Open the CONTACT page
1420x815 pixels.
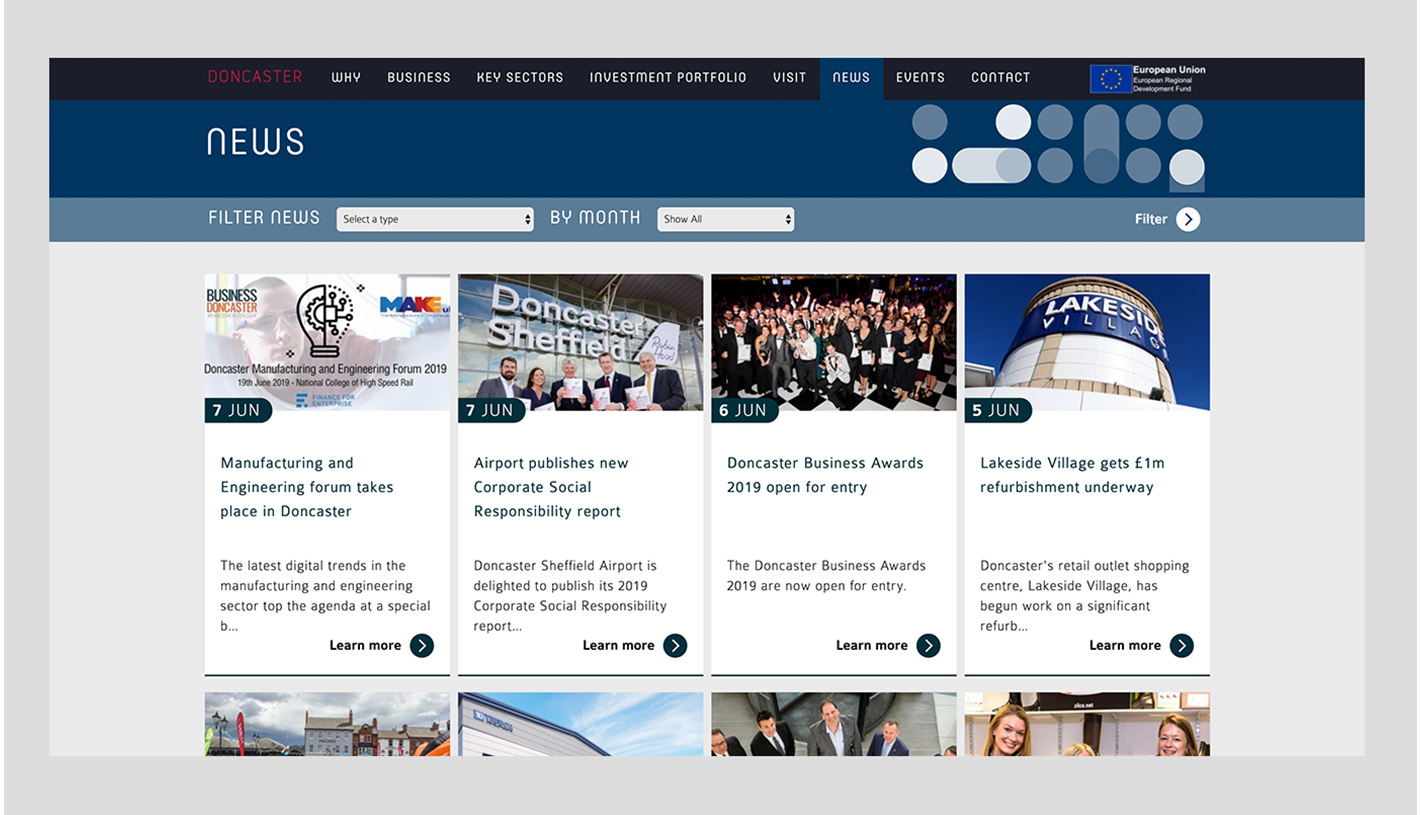(x=1000, y=78)
